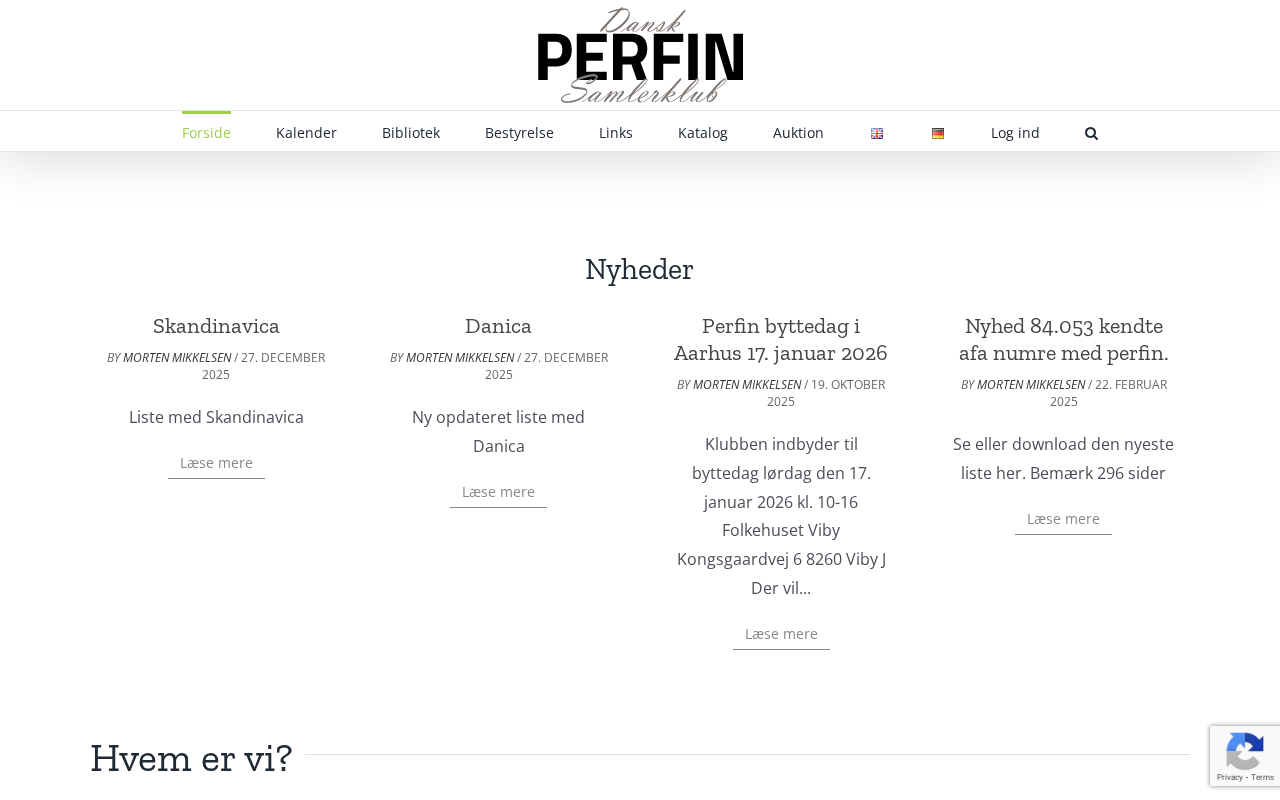1280x800 pixels.
Task: Open Perfin byttedag i Aarhus article
Action: pos(781,339)
